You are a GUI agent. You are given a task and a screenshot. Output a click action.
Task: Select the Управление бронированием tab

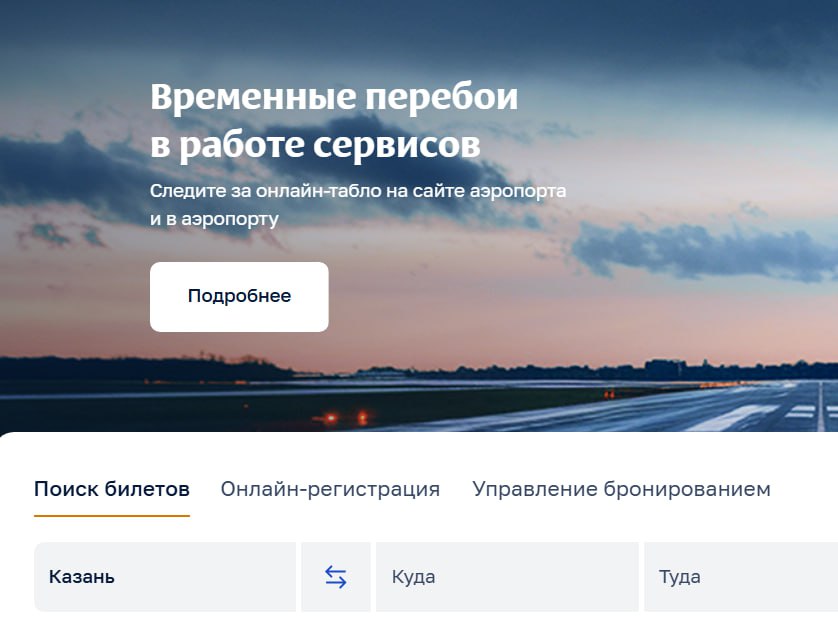coord(622,489)
